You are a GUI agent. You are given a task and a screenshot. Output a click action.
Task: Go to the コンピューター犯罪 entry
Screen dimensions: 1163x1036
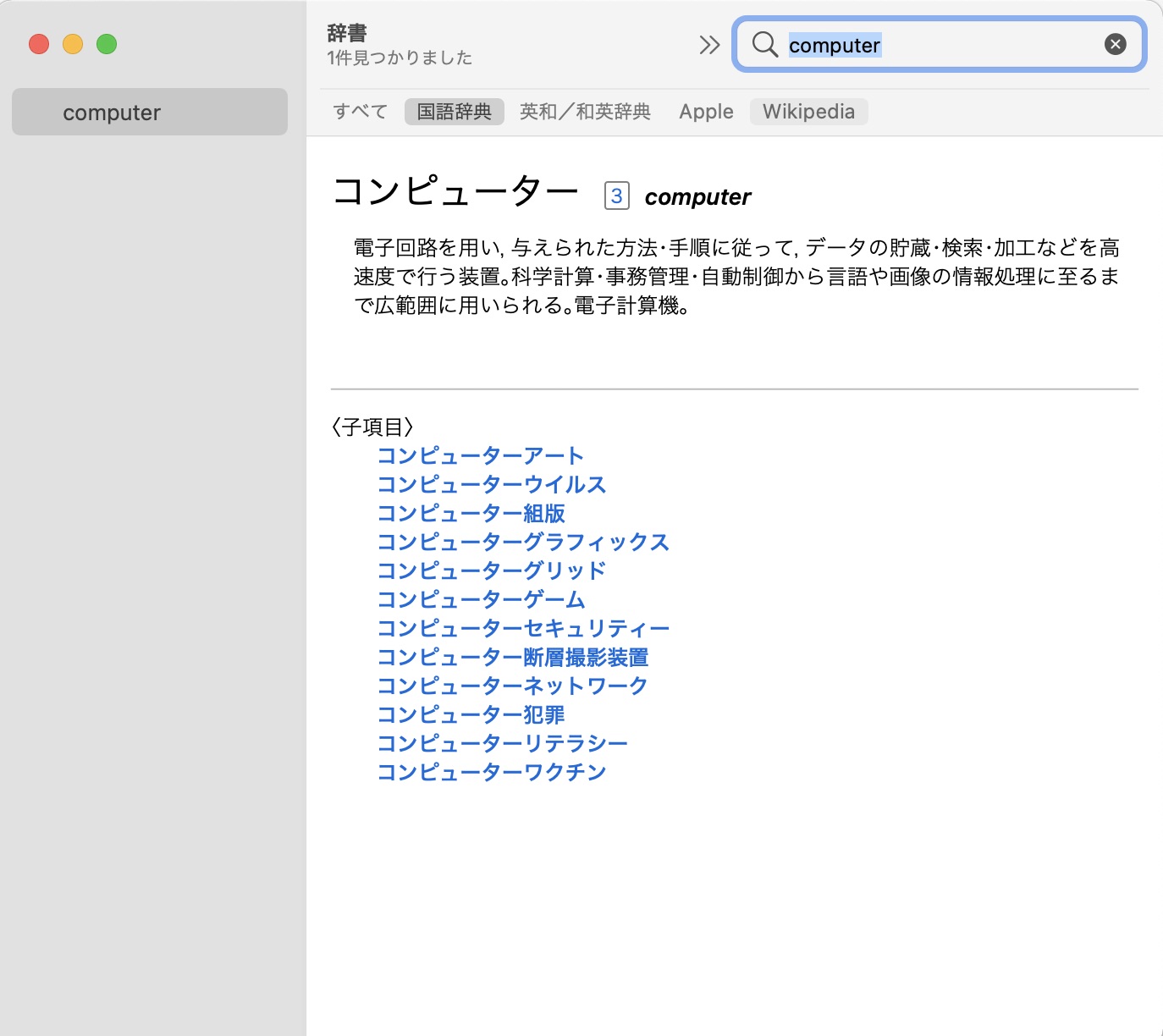click(x=471, y=715)
